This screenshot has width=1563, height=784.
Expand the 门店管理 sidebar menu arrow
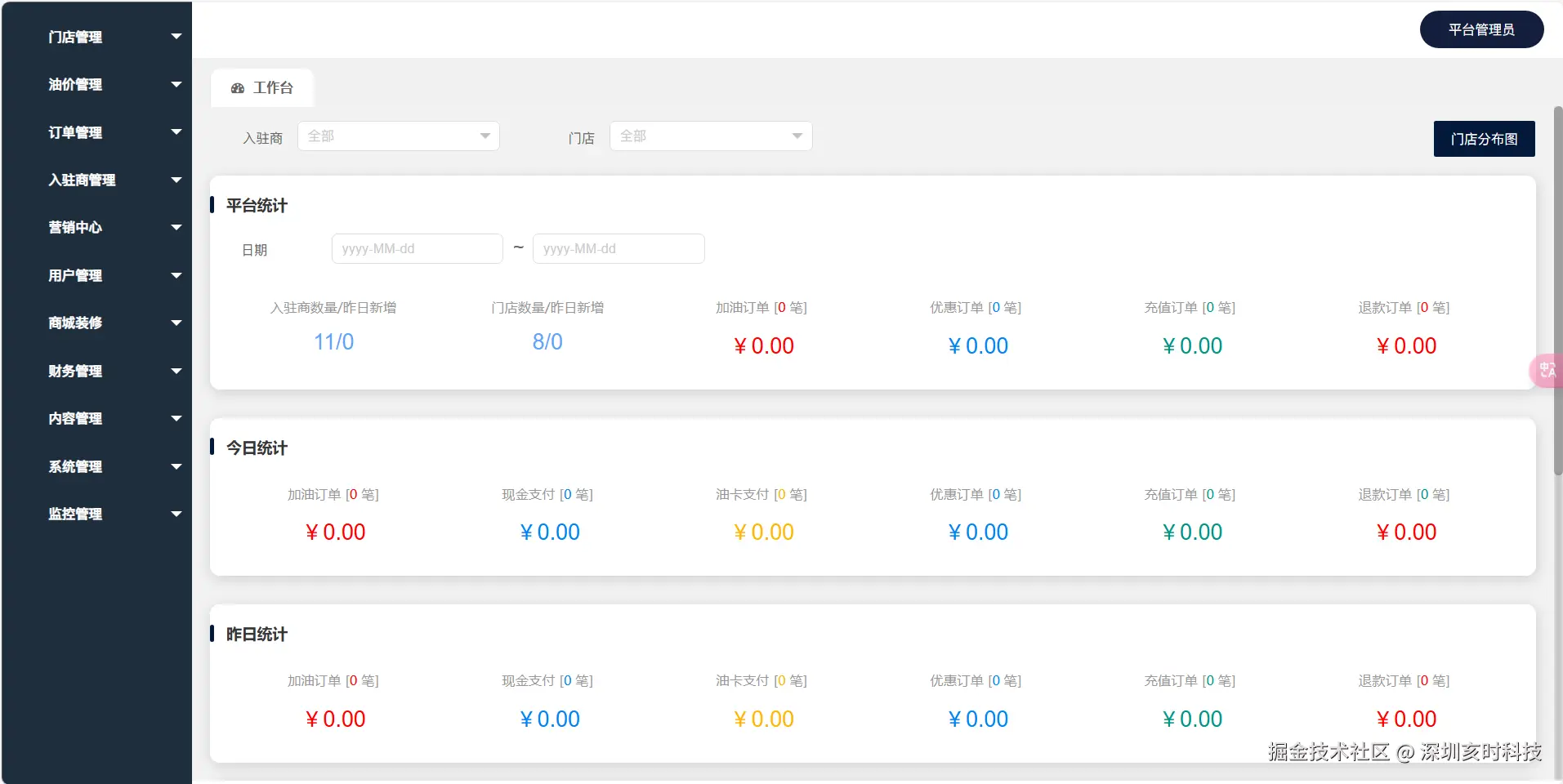pos(176,37)
